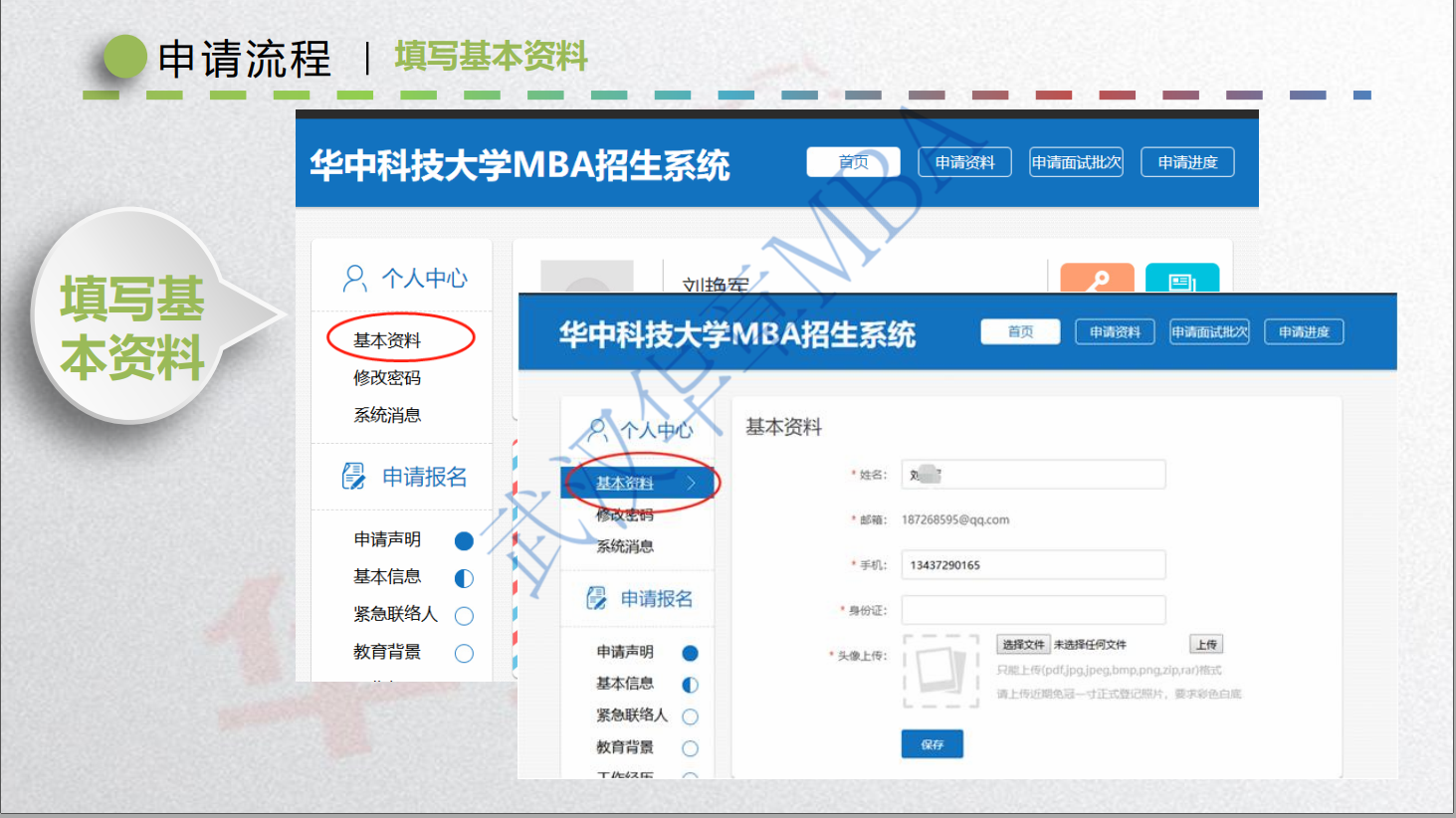Select 修改密码 in front window sidebar

(x=625, y=514)
